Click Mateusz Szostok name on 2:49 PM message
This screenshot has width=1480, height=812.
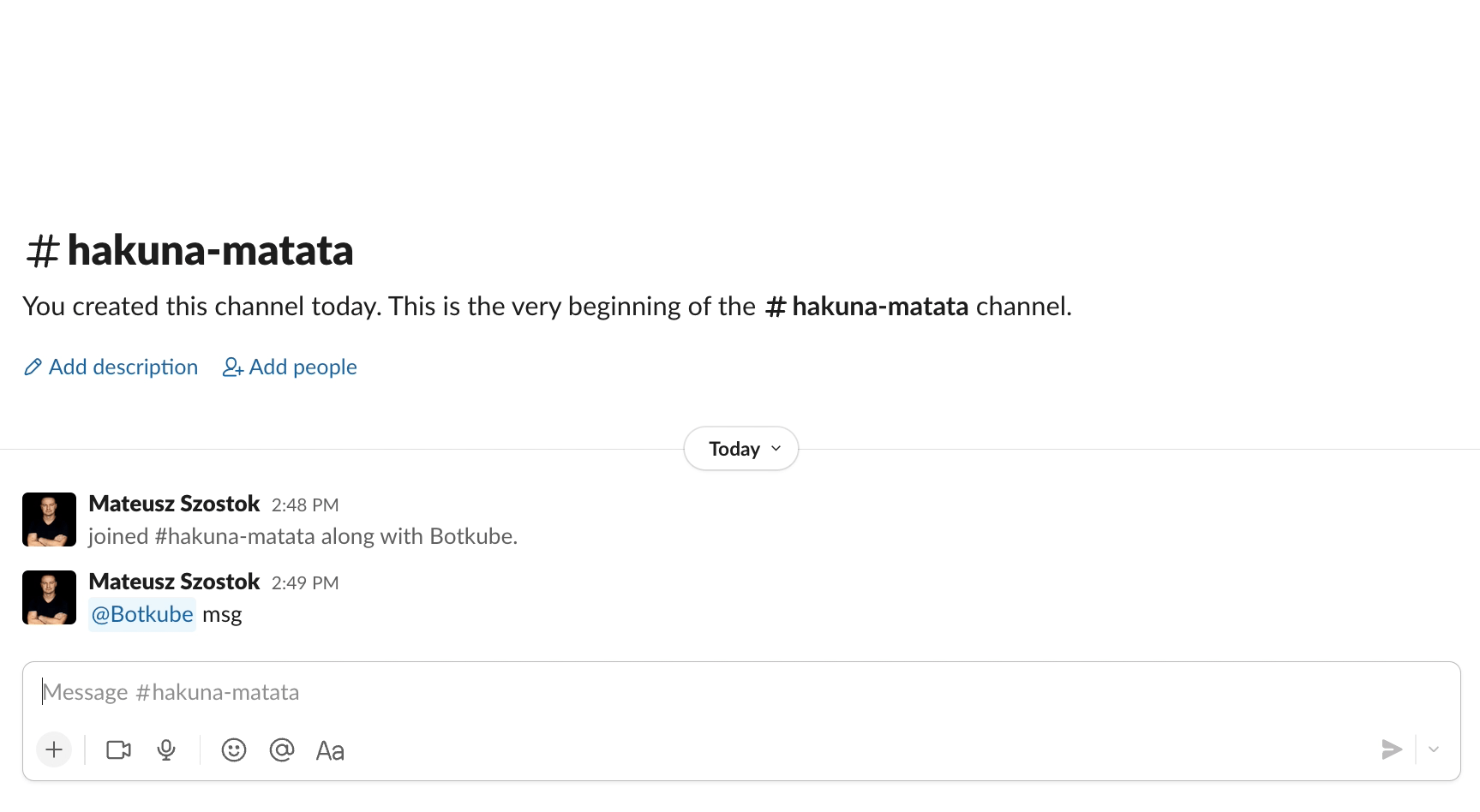pyautogui.click(x=174, y=582)
